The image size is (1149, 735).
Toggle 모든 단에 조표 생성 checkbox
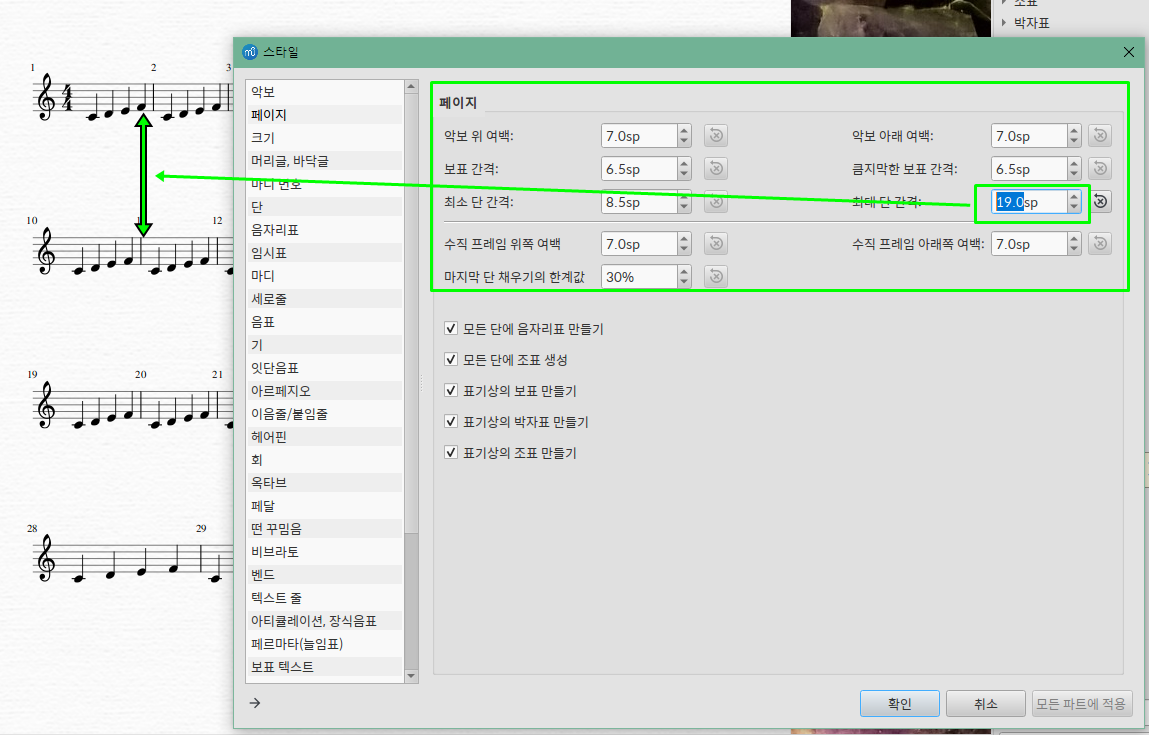click(x=451, y=359)
